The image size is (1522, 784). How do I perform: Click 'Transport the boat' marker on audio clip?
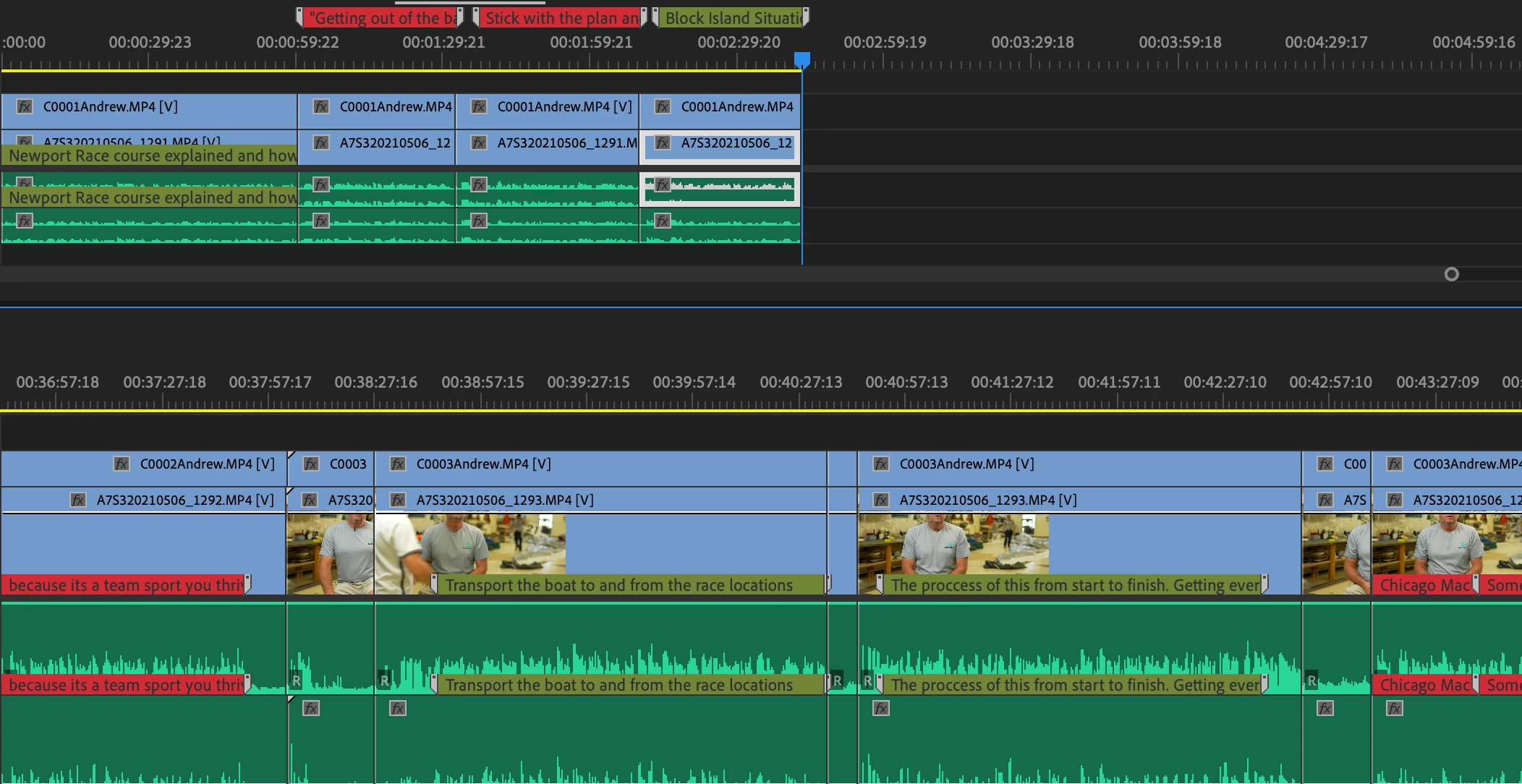[631, 684]
